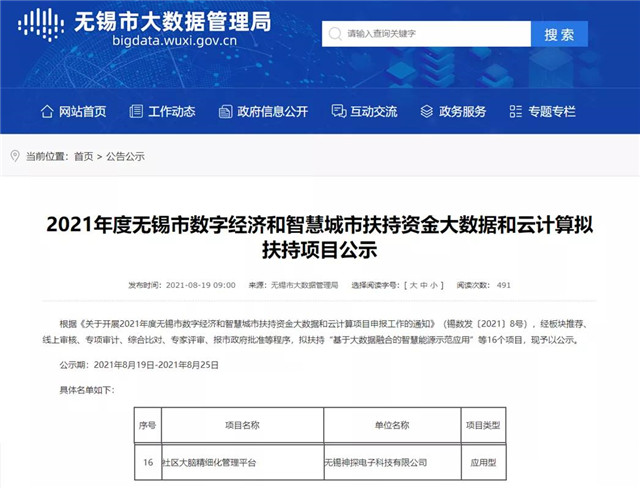The width and height of the screenshot is (640, 488).
Task: Click the people icon beside 政府信息公开
Action: tap(226, 111)
